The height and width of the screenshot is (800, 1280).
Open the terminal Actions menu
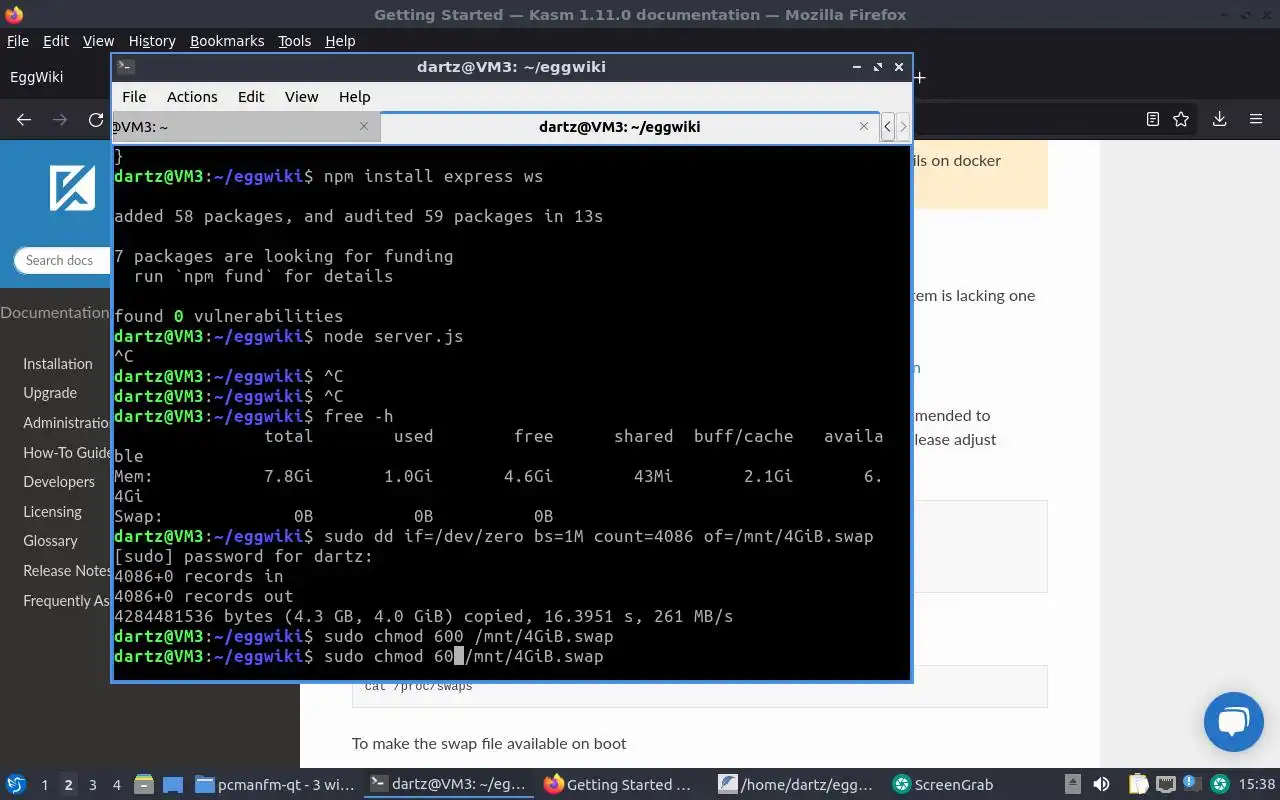click(x=192, y=97)
